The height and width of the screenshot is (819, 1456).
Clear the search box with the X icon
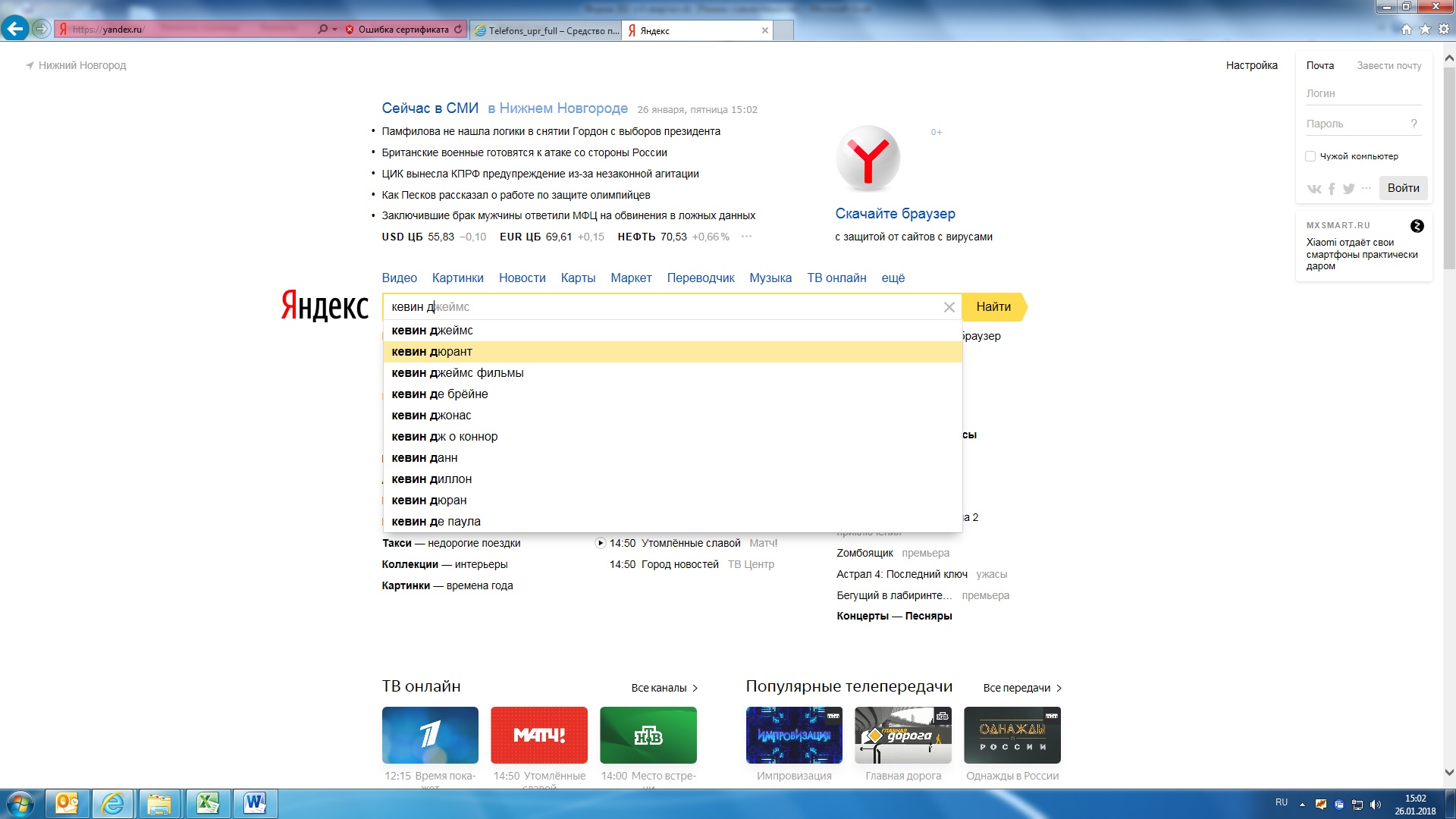tap(949, 307)
